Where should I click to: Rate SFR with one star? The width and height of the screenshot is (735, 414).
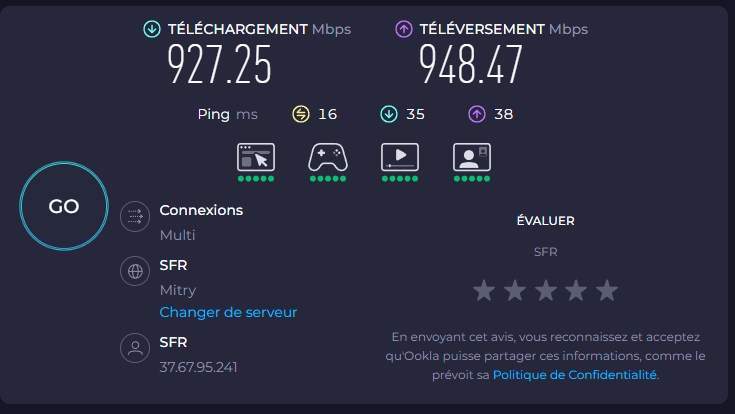[484, 290]
